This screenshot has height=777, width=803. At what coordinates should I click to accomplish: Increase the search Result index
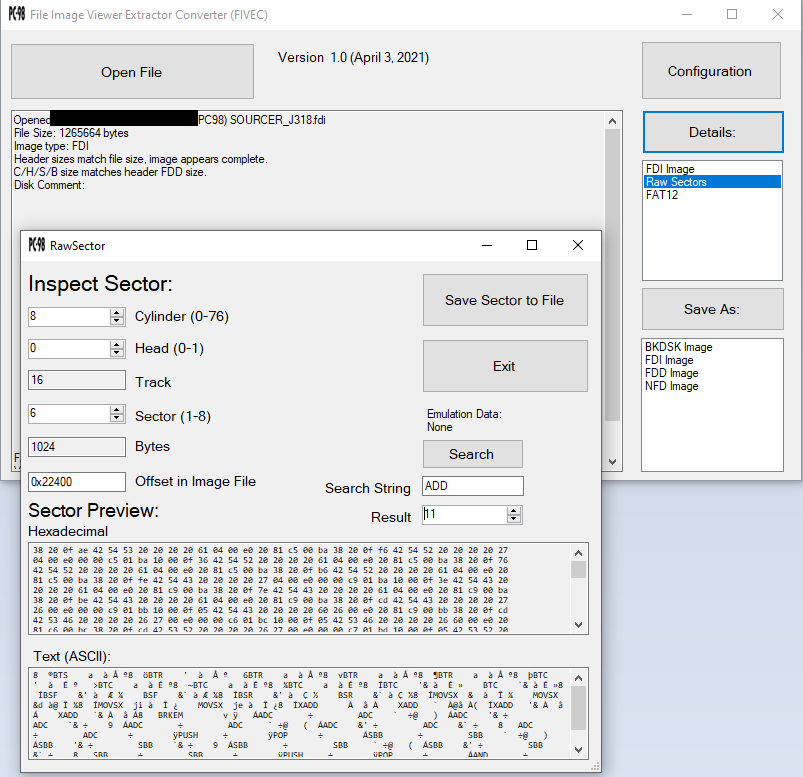click(514, 511)
